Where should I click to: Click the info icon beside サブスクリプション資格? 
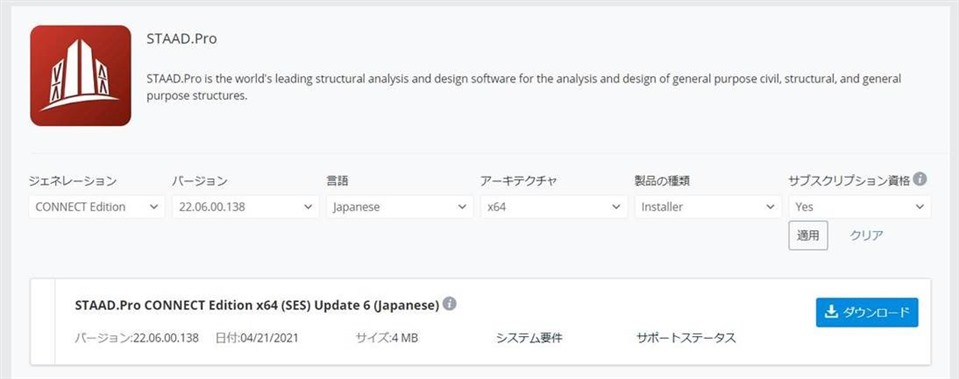pos(920,180)
